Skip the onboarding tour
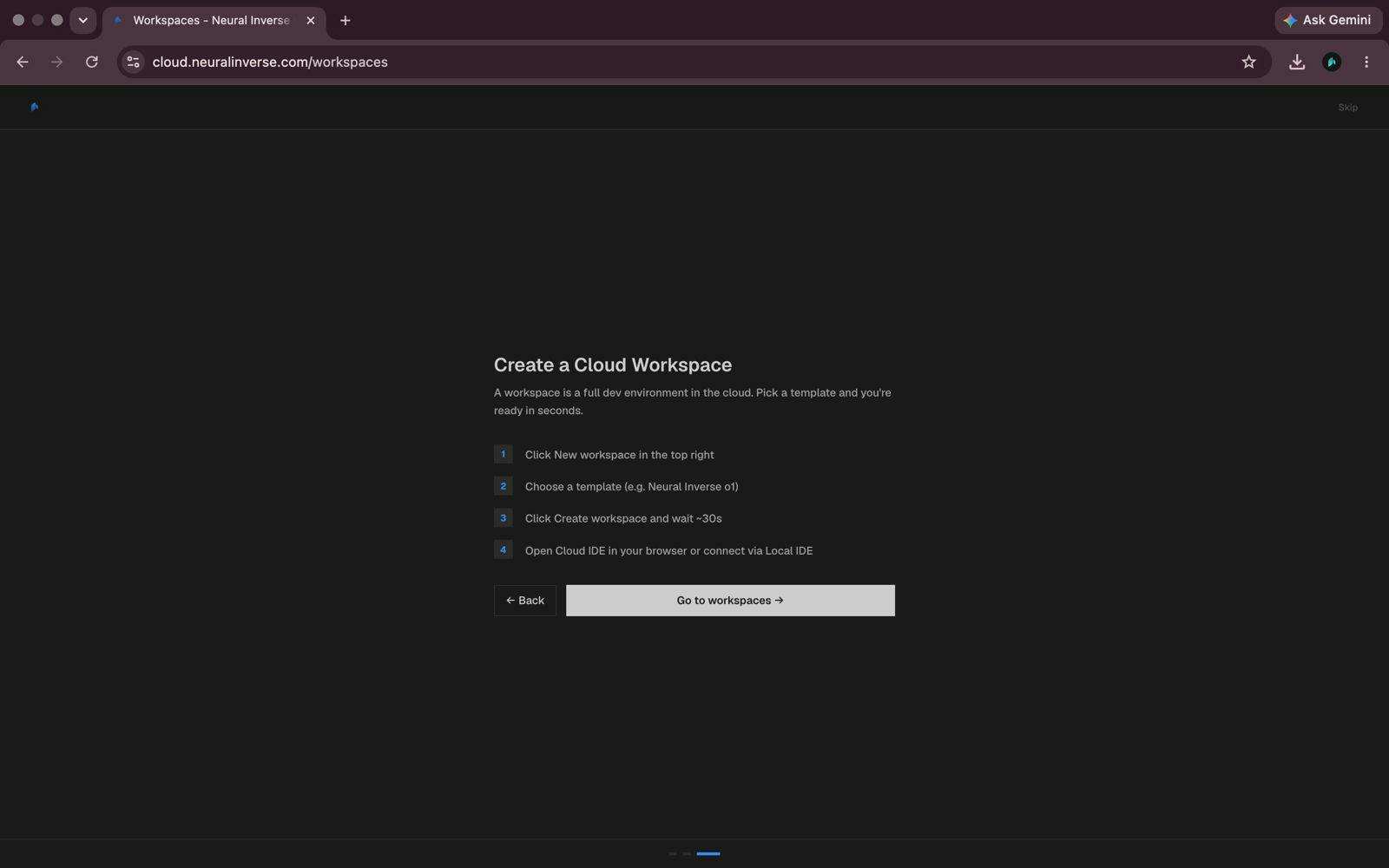 pyautogui.click(x=1347, y=108)
